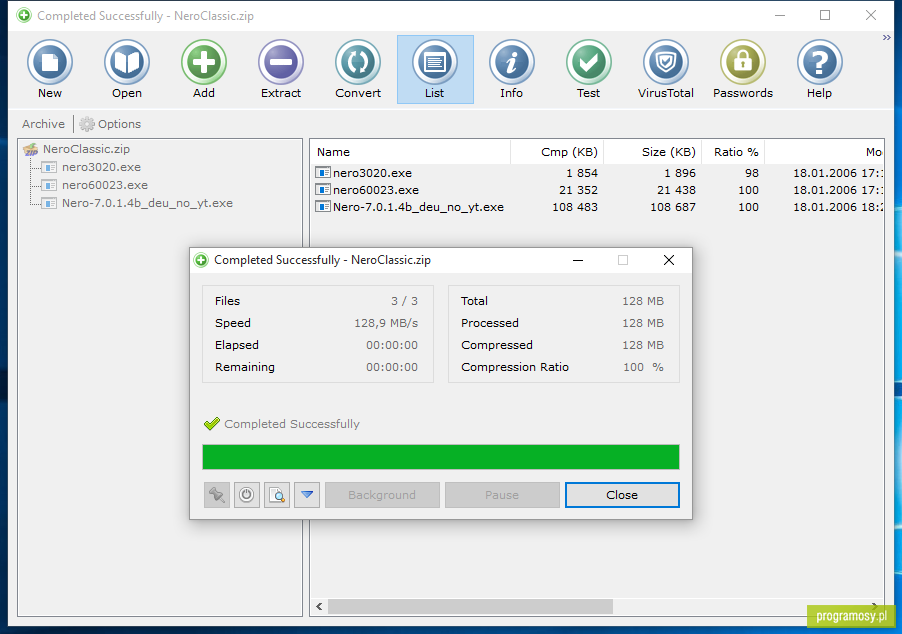Open the Options menu

coord(110,124)
